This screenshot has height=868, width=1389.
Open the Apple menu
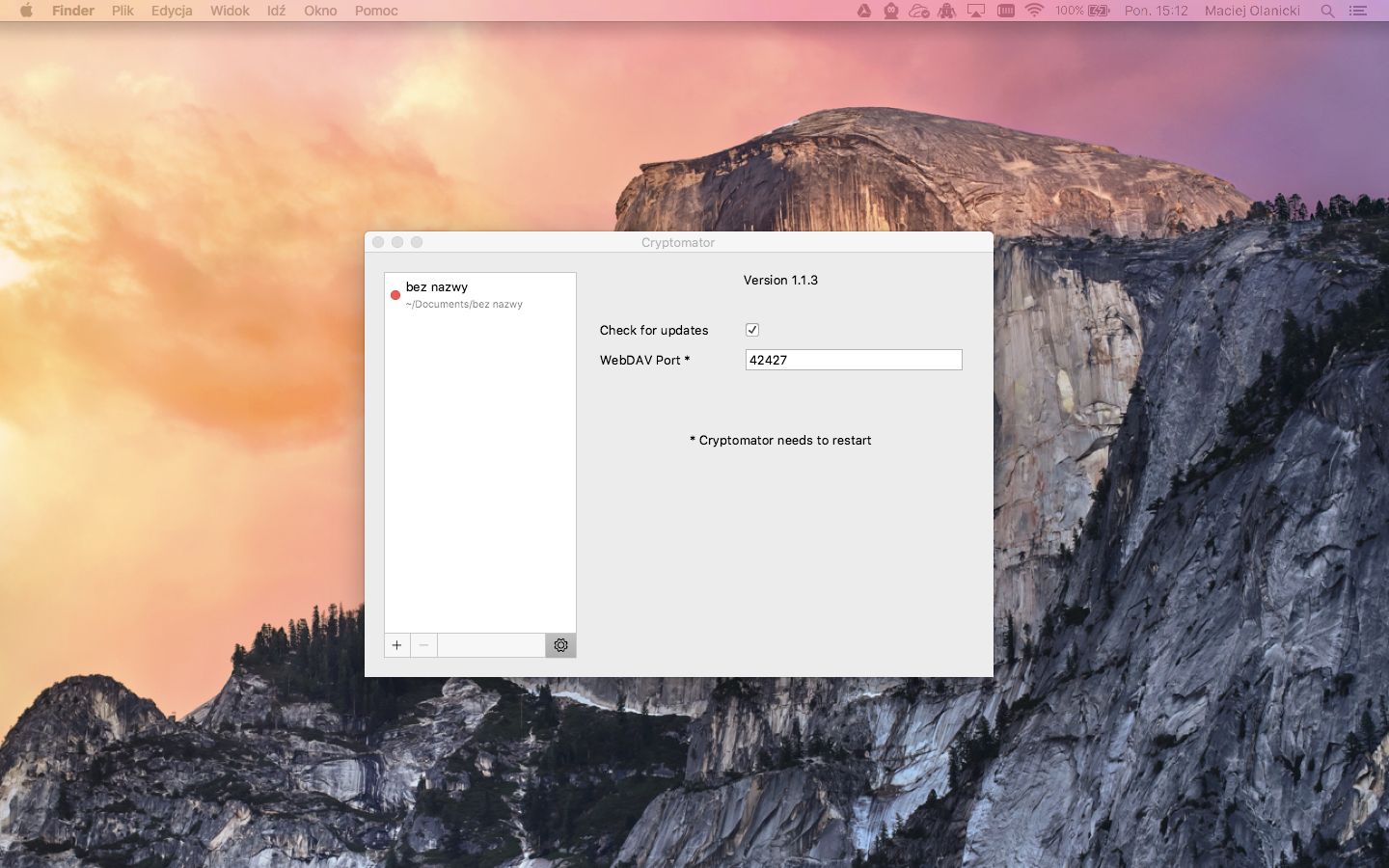point(26,11)
